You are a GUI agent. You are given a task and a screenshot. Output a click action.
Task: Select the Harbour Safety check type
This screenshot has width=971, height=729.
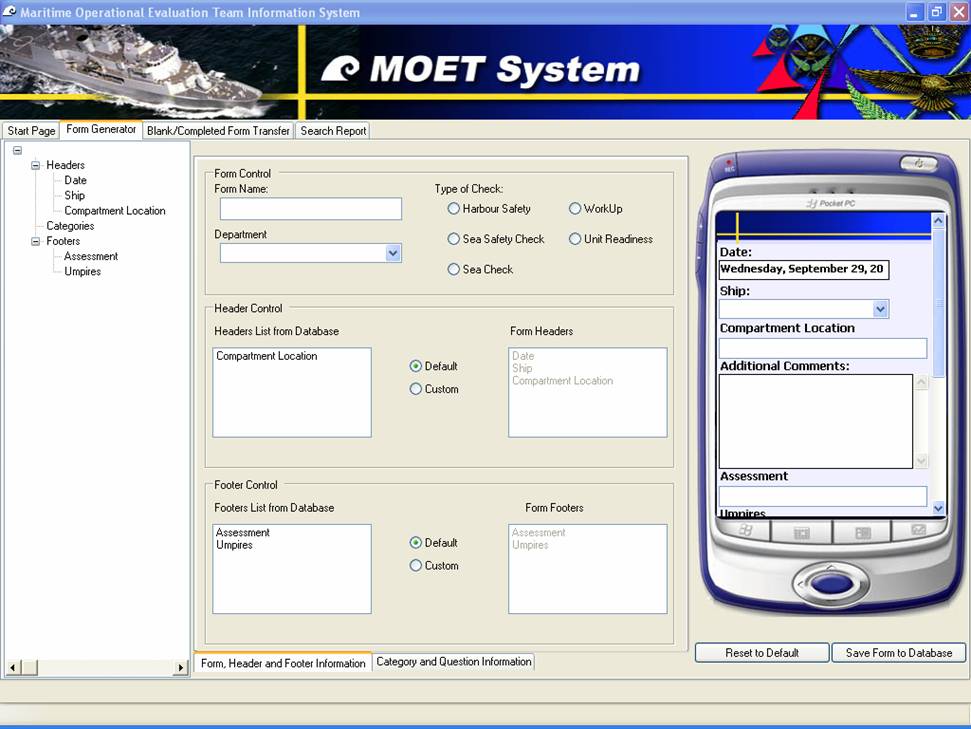tap(454, 209)
